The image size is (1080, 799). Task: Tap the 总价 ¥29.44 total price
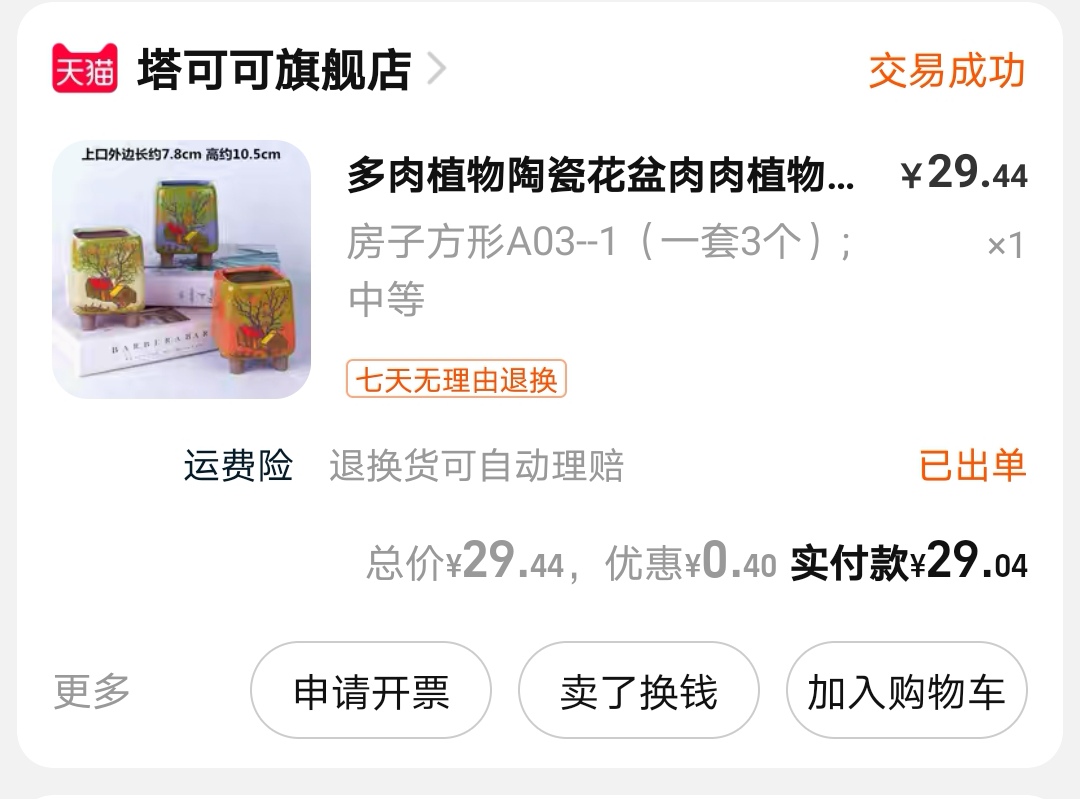(466, 561)
